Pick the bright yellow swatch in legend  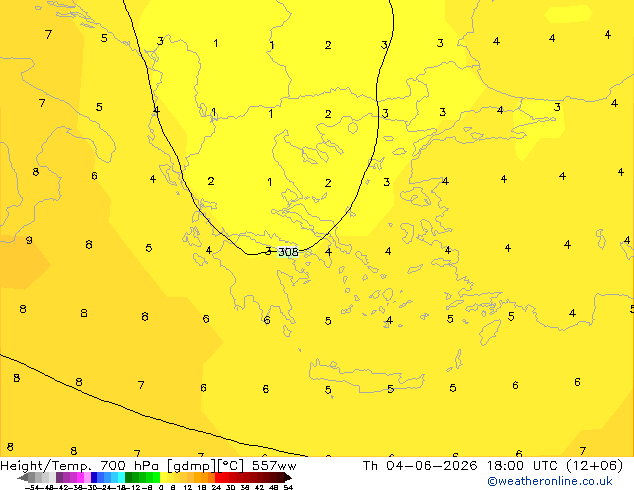[164, 477]
